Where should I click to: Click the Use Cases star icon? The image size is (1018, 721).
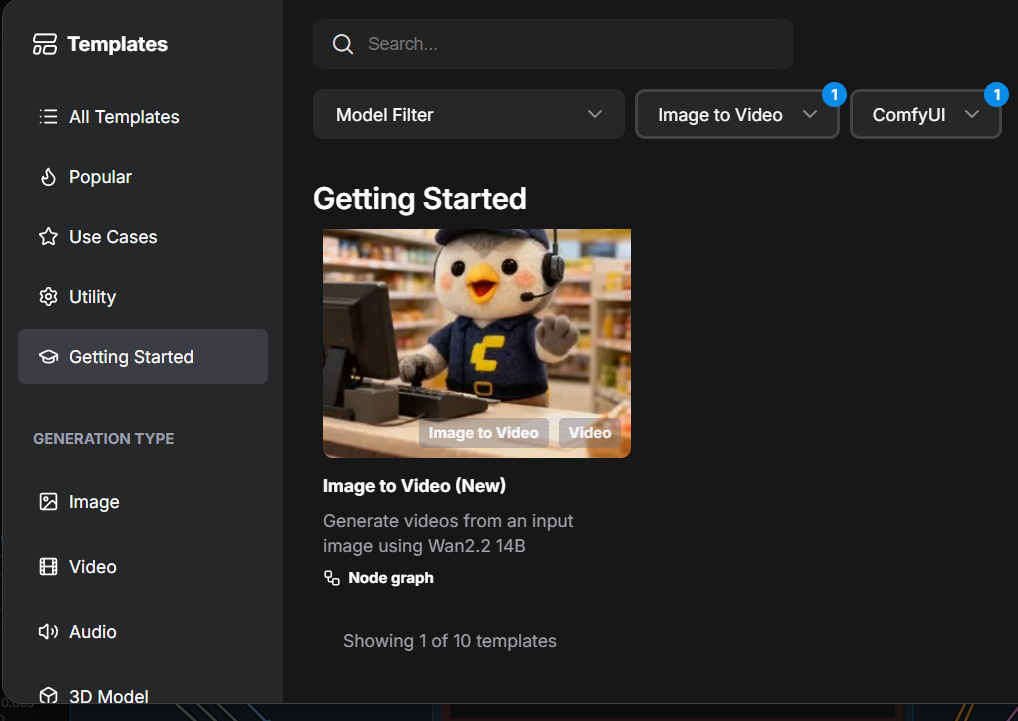(x=48, y=236)
